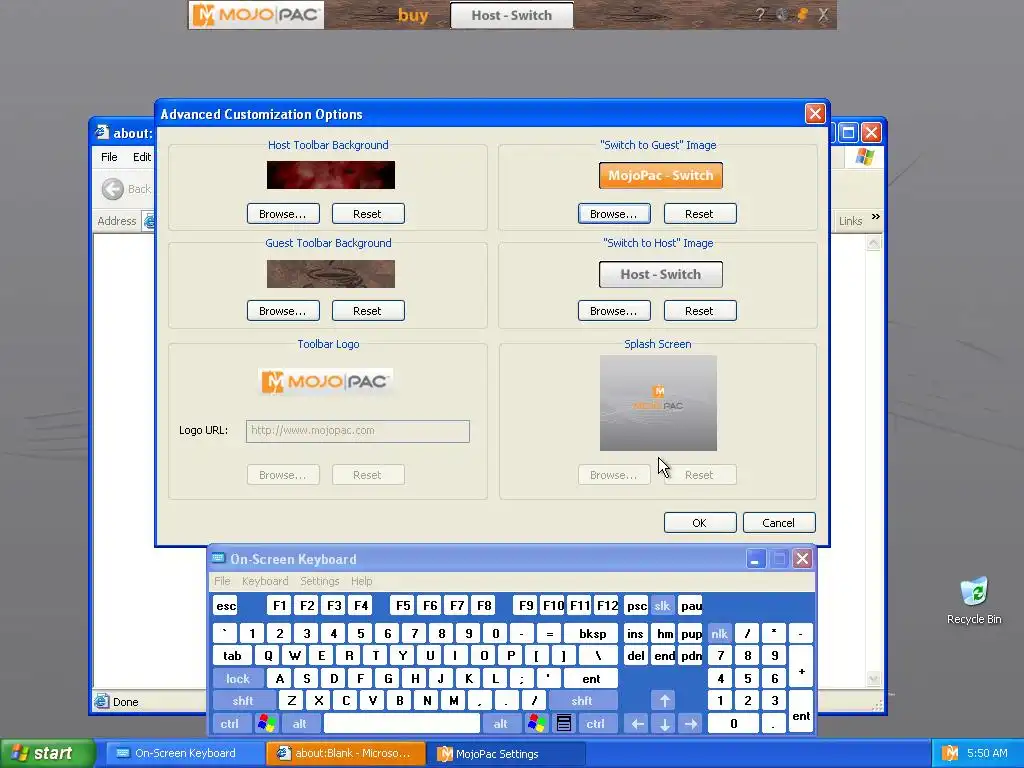
Task: Click the F5 key on On-Screen Keyboard
Action: point(403,606)
